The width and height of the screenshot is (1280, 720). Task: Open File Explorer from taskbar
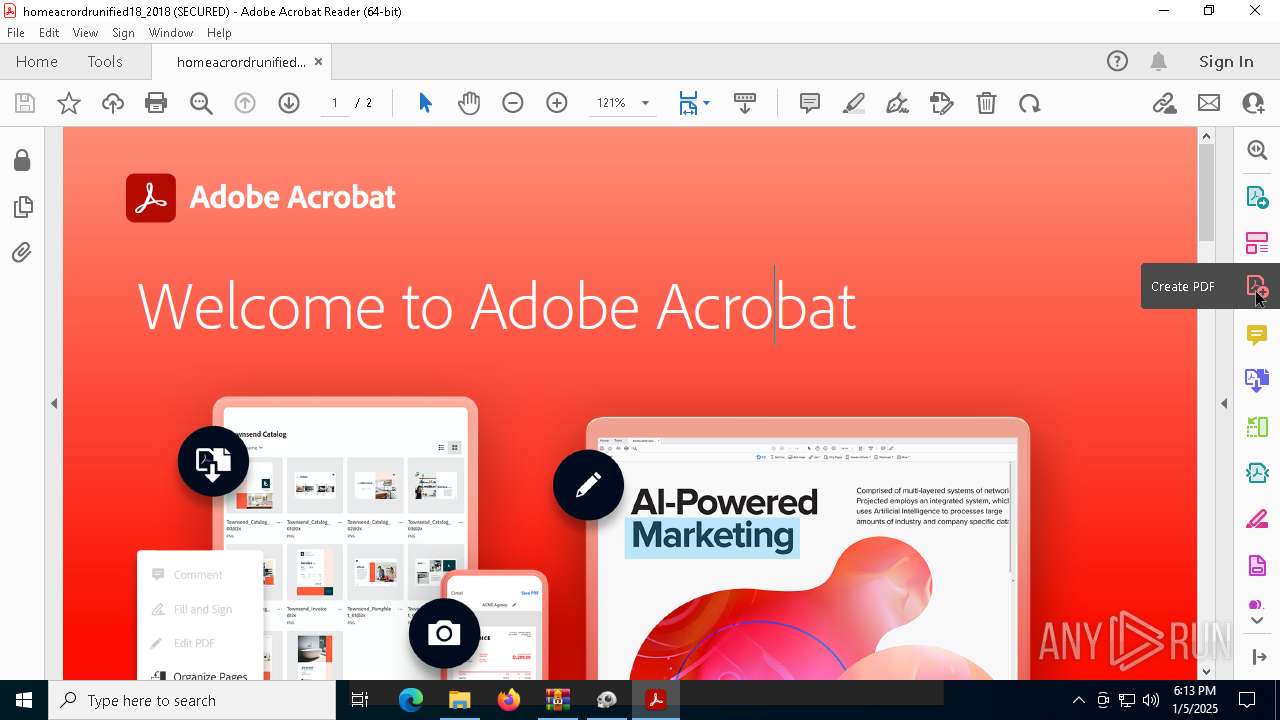click(x=460, y=700)
